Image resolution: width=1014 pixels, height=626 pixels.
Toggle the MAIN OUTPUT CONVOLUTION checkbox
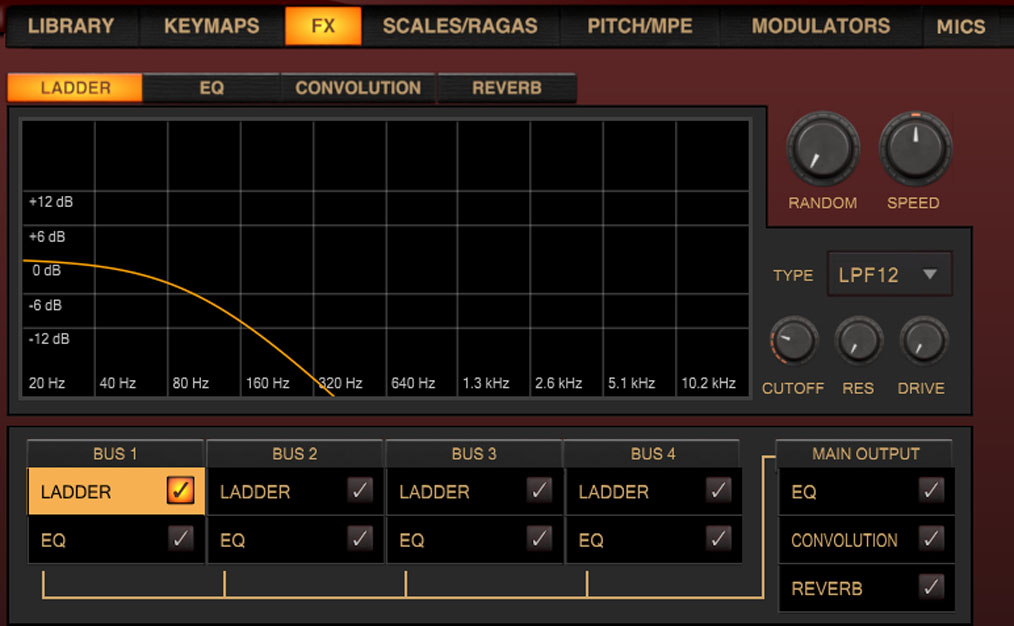click(931, 538)
